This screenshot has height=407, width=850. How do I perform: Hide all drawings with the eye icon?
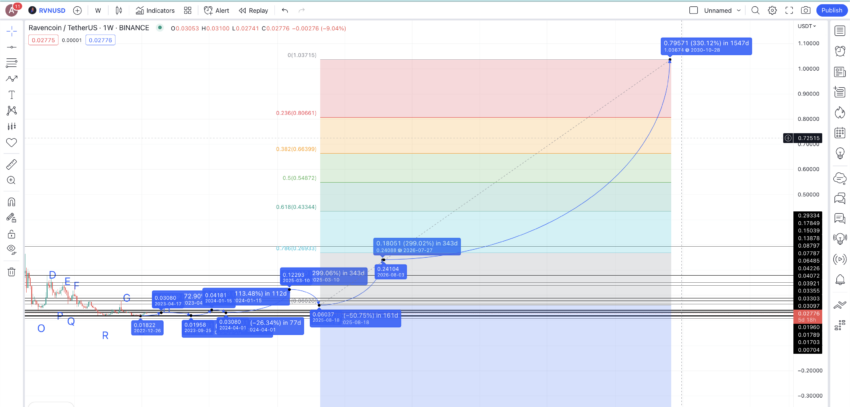coord(11,248)
